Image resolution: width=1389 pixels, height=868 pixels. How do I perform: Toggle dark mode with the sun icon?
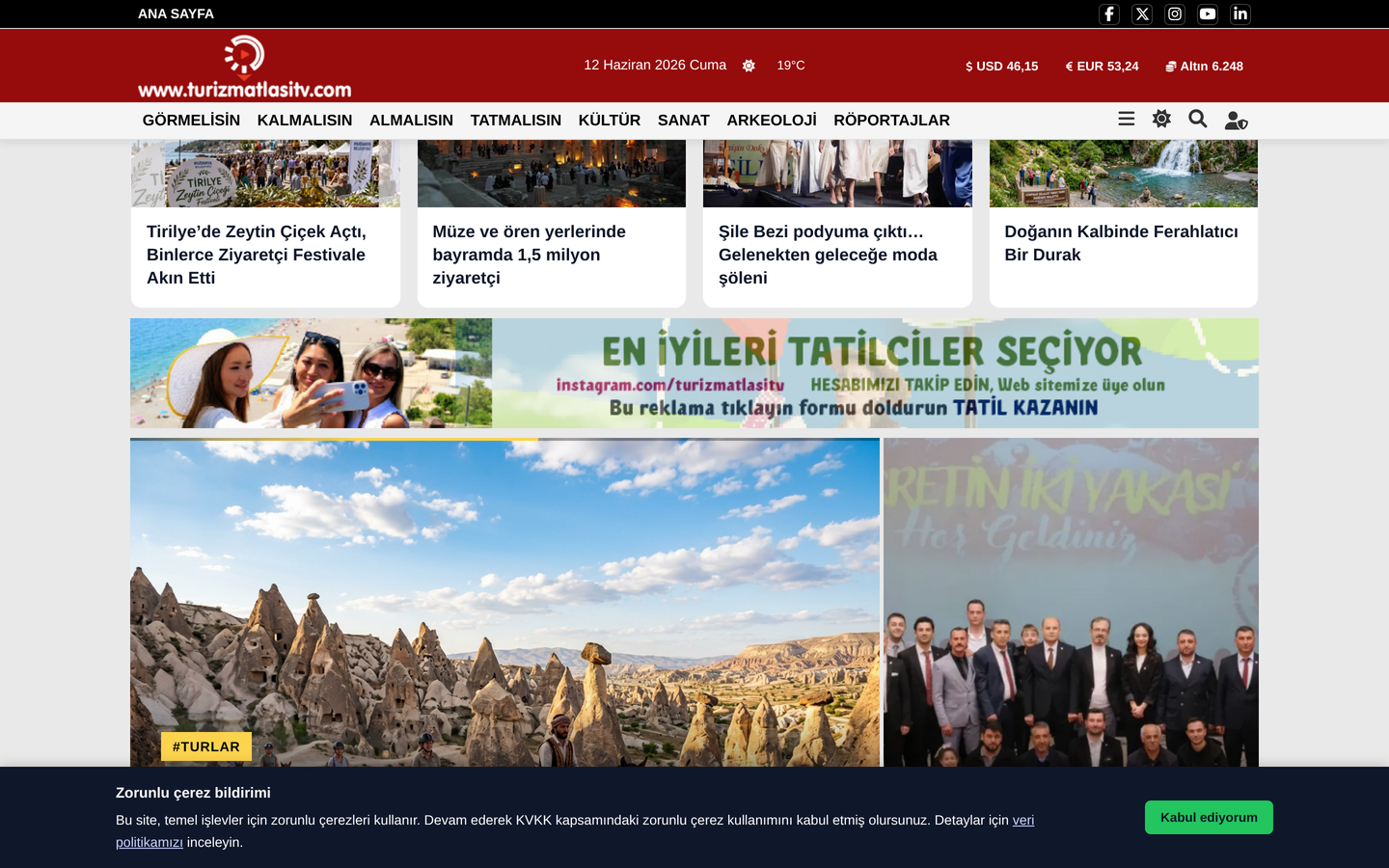point(1161,119)
